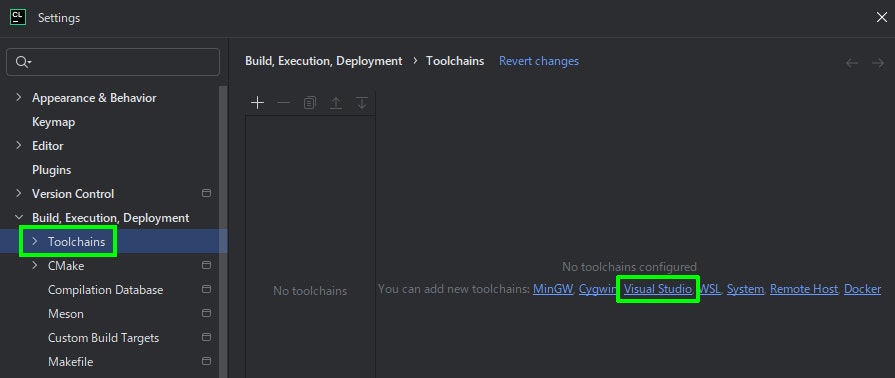Viewport: 895px width, 378px height.
Task: Click the project-level icon beside CMake
Action: tap(207, 266)
